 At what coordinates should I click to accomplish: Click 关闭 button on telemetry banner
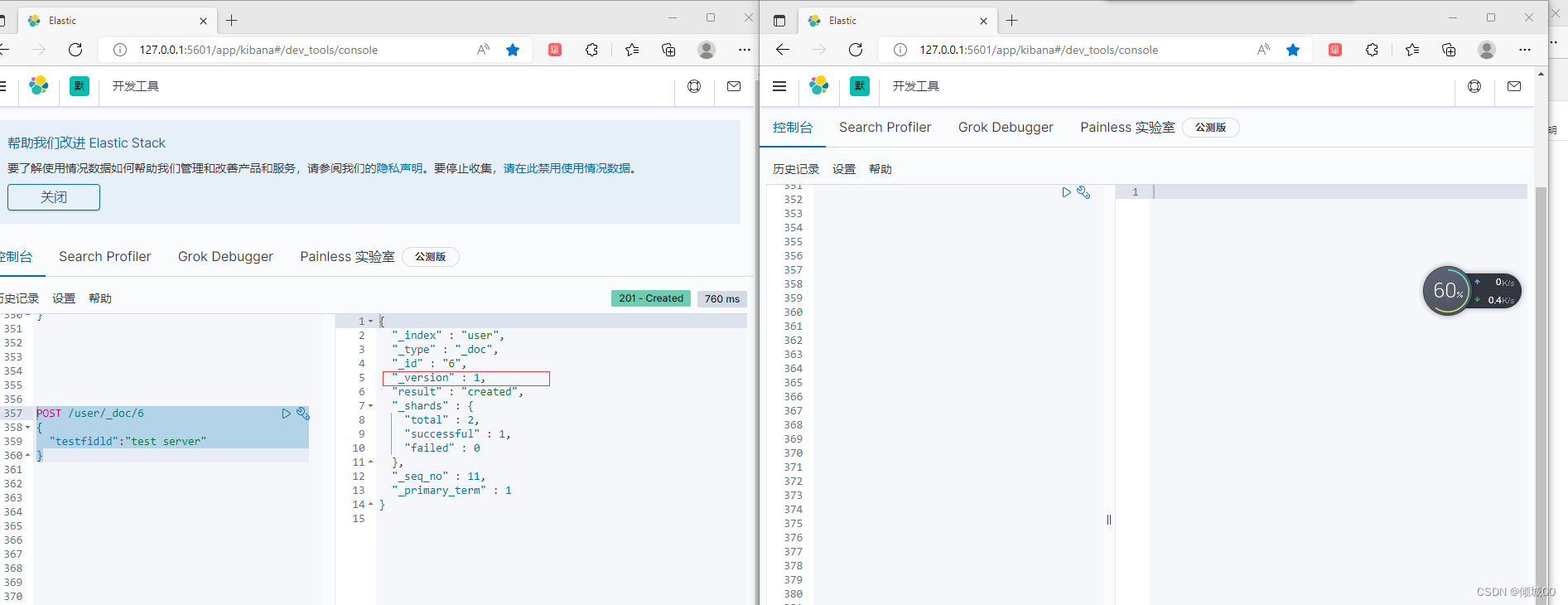pyautogui.click(x=54, y=197)
